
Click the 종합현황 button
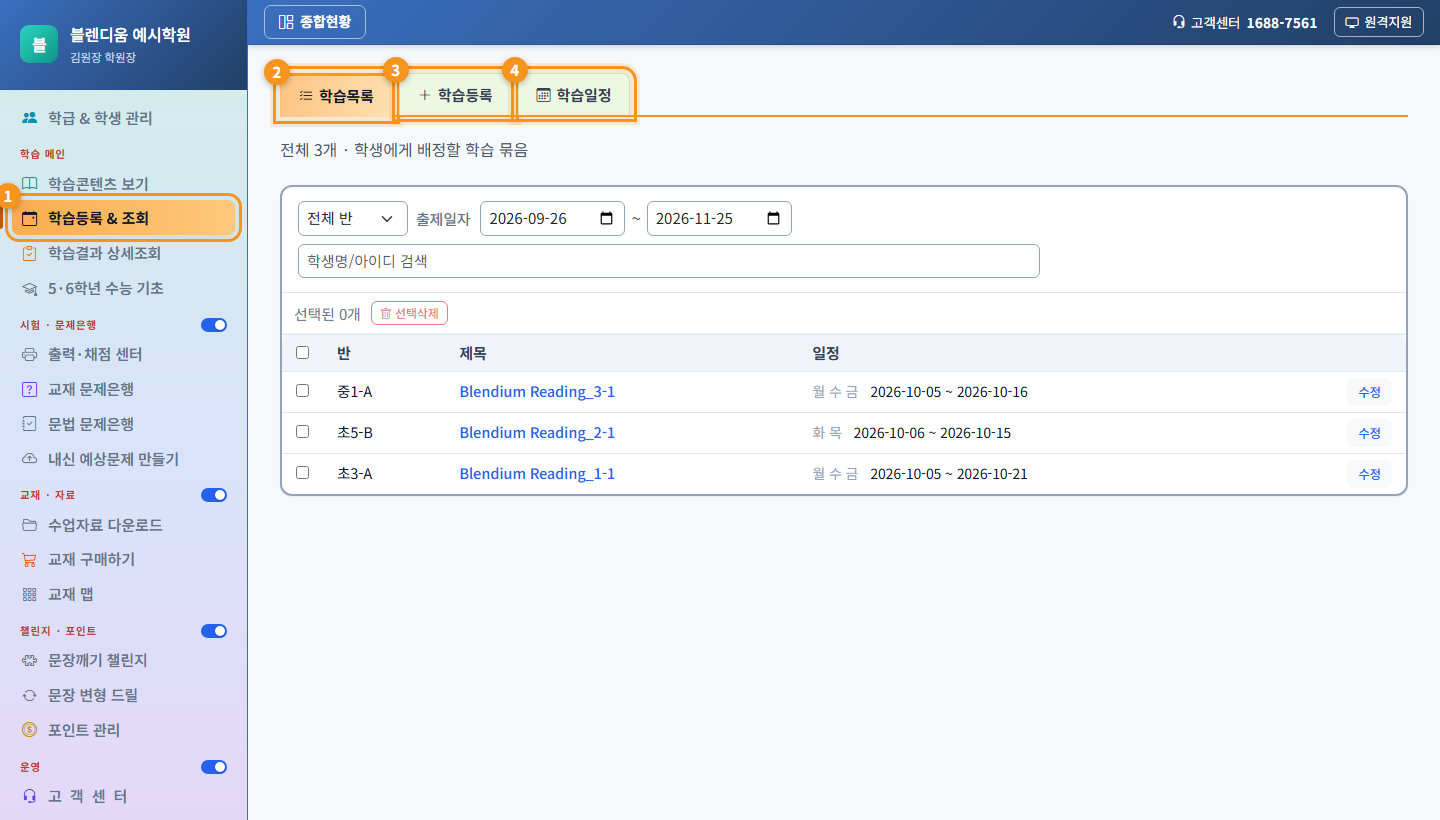[x=315, y=22]
